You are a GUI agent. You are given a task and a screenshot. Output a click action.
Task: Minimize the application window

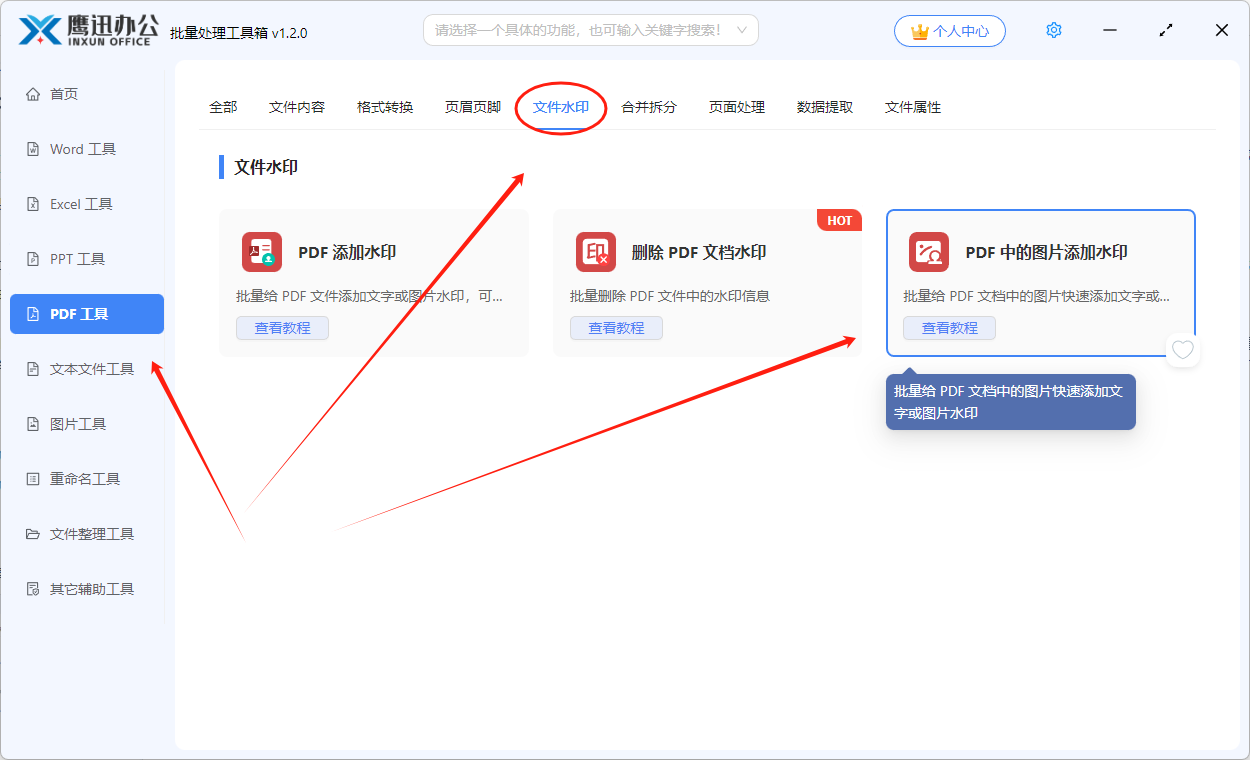click(1110, 30)
